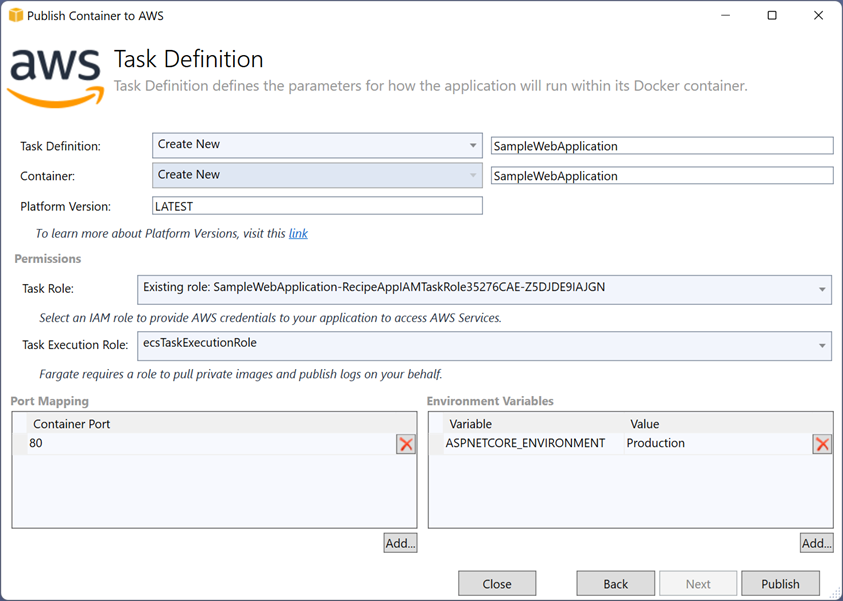Click the Platform Version field
Viewport: 843px width, 601px height.
(x=317, y=206)
